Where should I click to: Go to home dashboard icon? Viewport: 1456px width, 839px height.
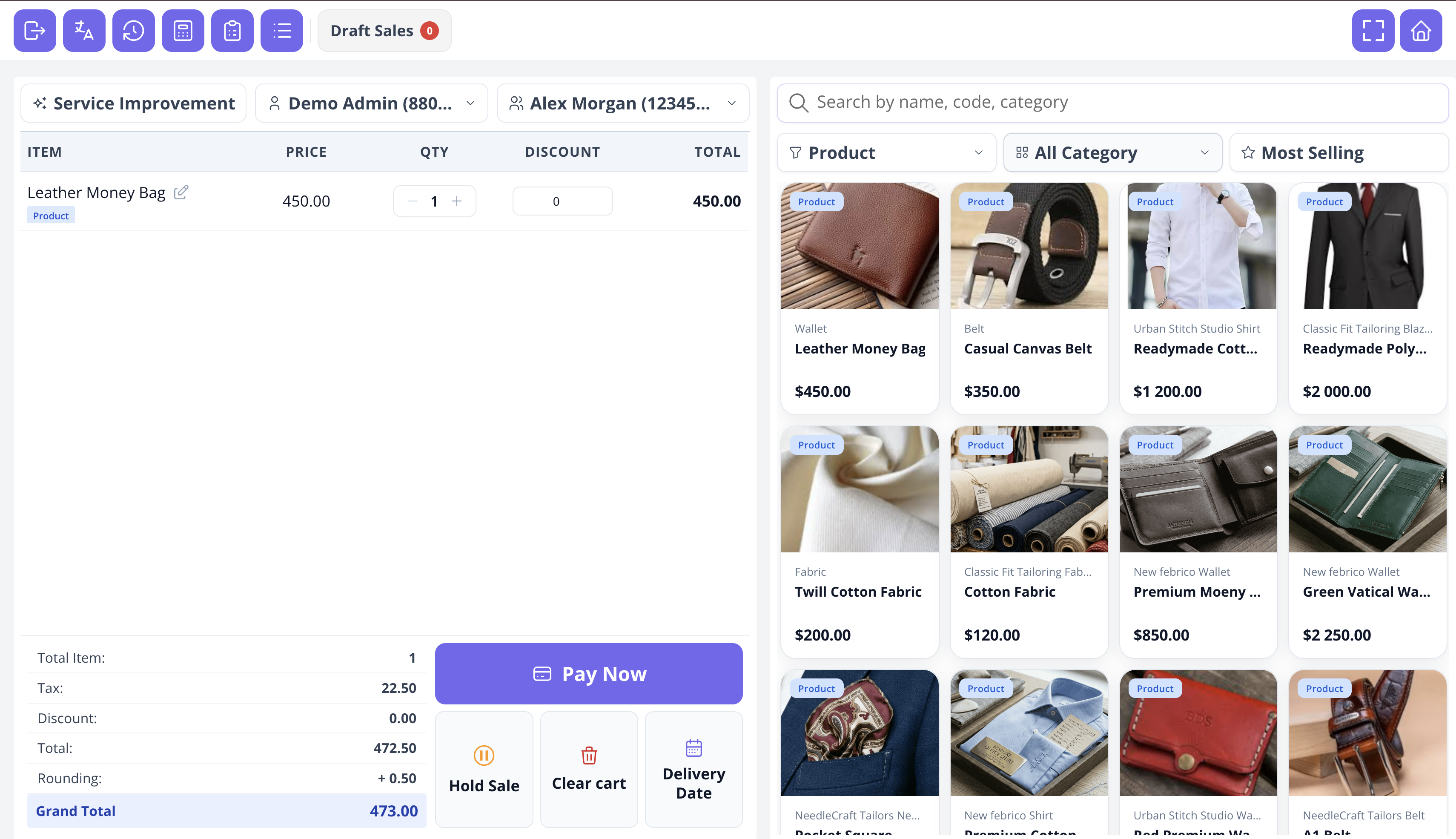coord(1421,31)
